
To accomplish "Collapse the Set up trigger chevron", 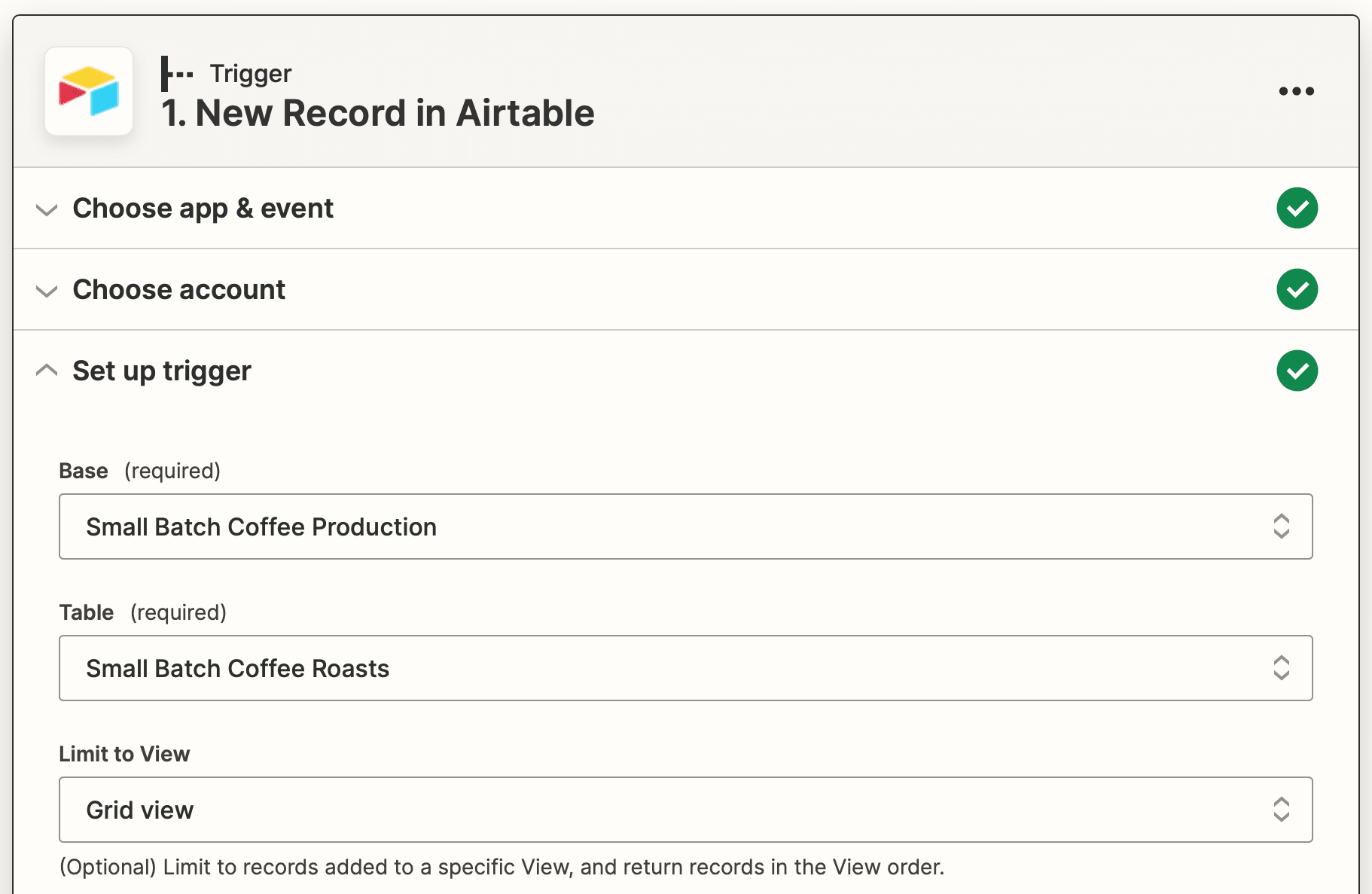I will [x=47, y=370].
